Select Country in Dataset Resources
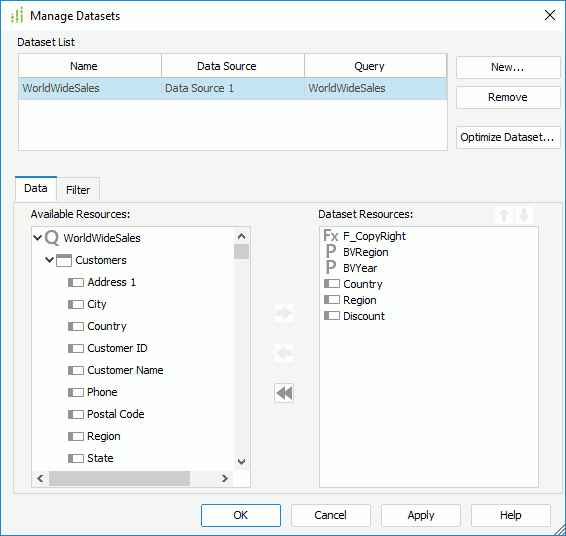Viewport: 566px width, 536px height. click(x=363, y=284)
